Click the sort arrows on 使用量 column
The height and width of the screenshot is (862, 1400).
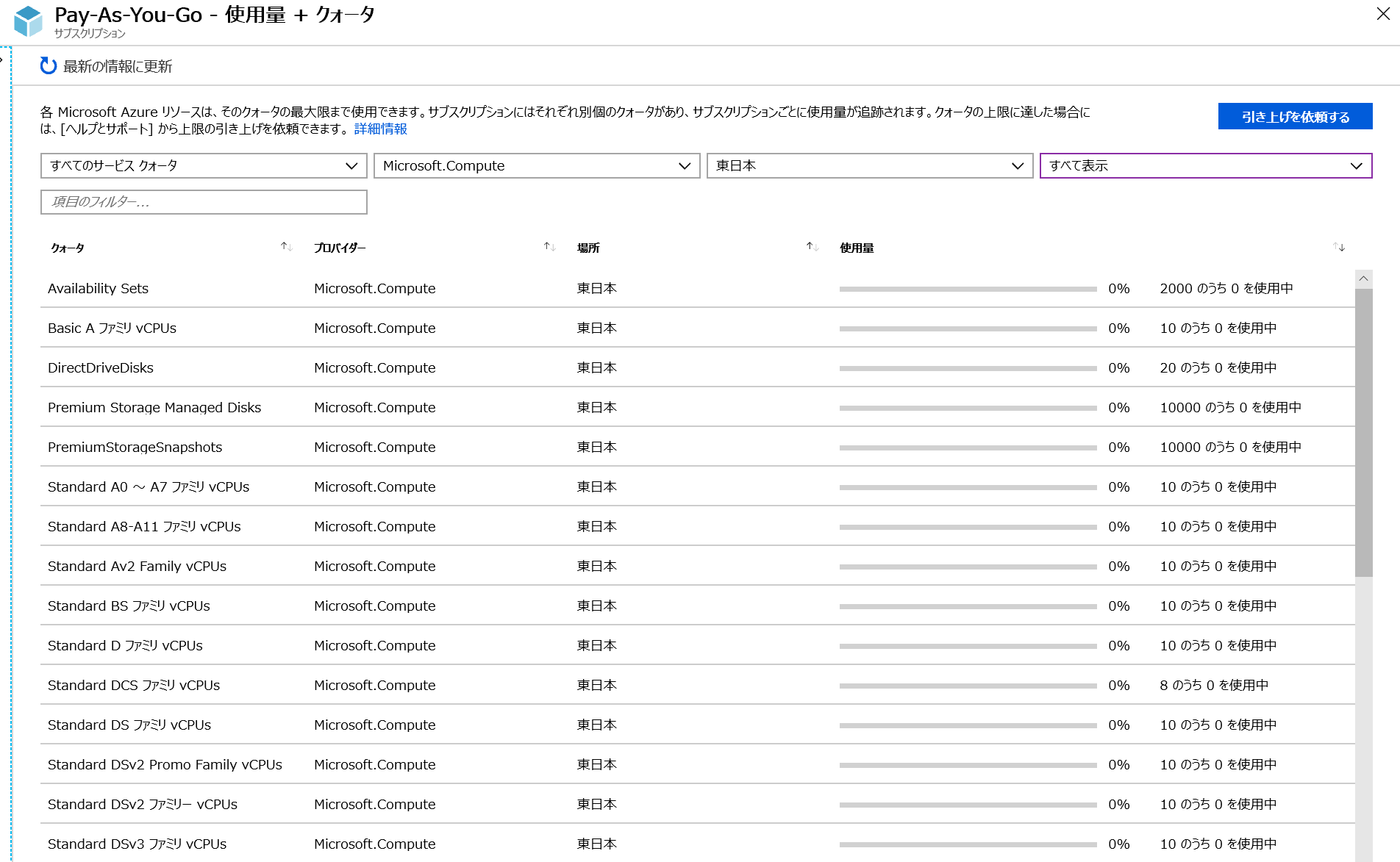point(1340,247)
